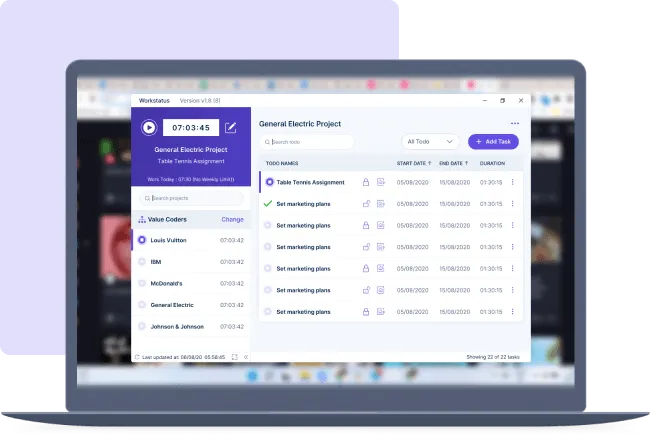Viewport: 652px width, 437px height.
Task: Click the TODO NAMES column header
Action: coord(282,163)
